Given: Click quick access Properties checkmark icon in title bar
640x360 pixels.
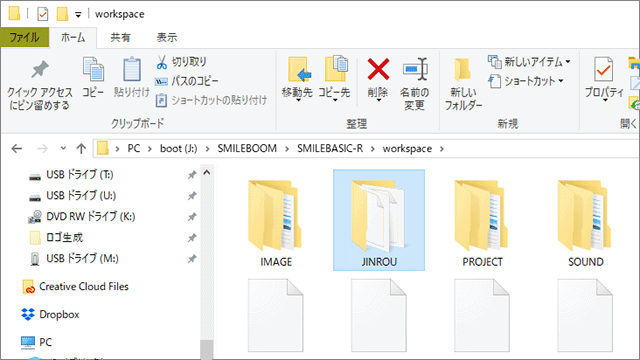Looking at the screenshot, I should [42, 14].
